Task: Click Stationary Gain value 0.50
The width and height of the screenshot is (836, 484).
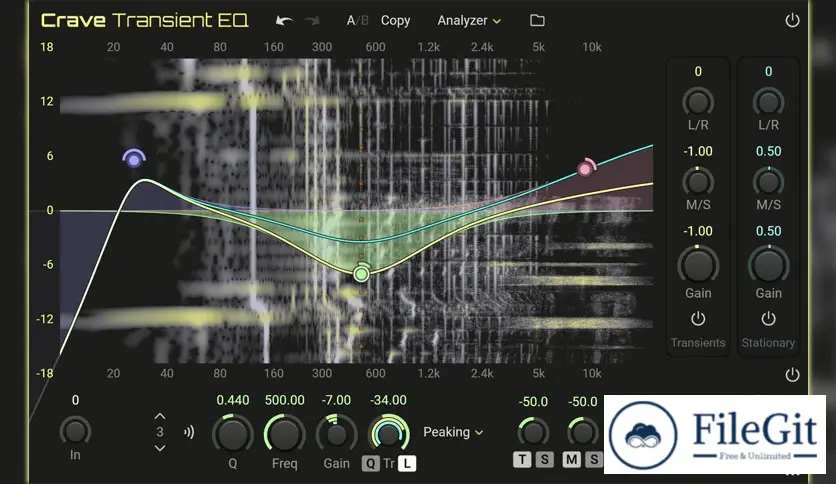Action: pyautogui.click(x=768, y=231)
